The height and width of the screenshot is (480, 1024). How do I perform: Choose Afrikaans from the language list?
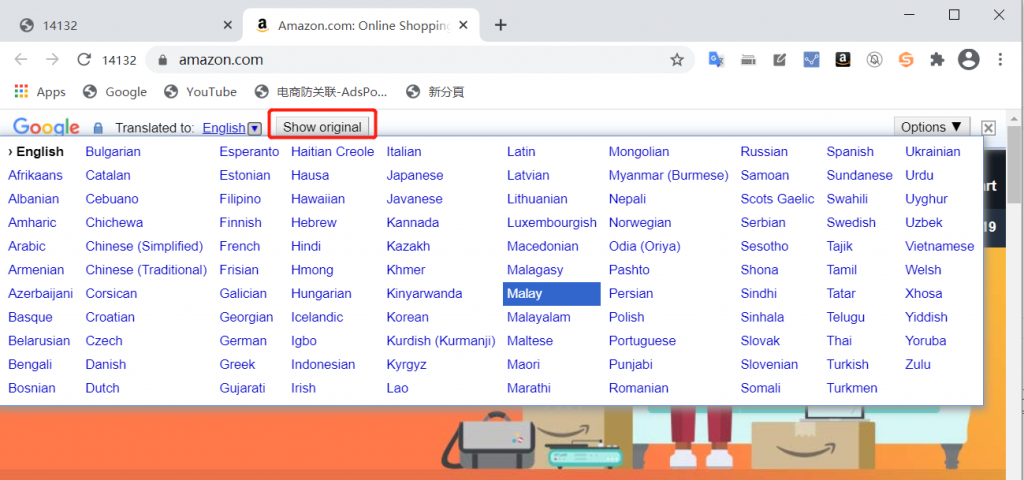coord(35,176)
